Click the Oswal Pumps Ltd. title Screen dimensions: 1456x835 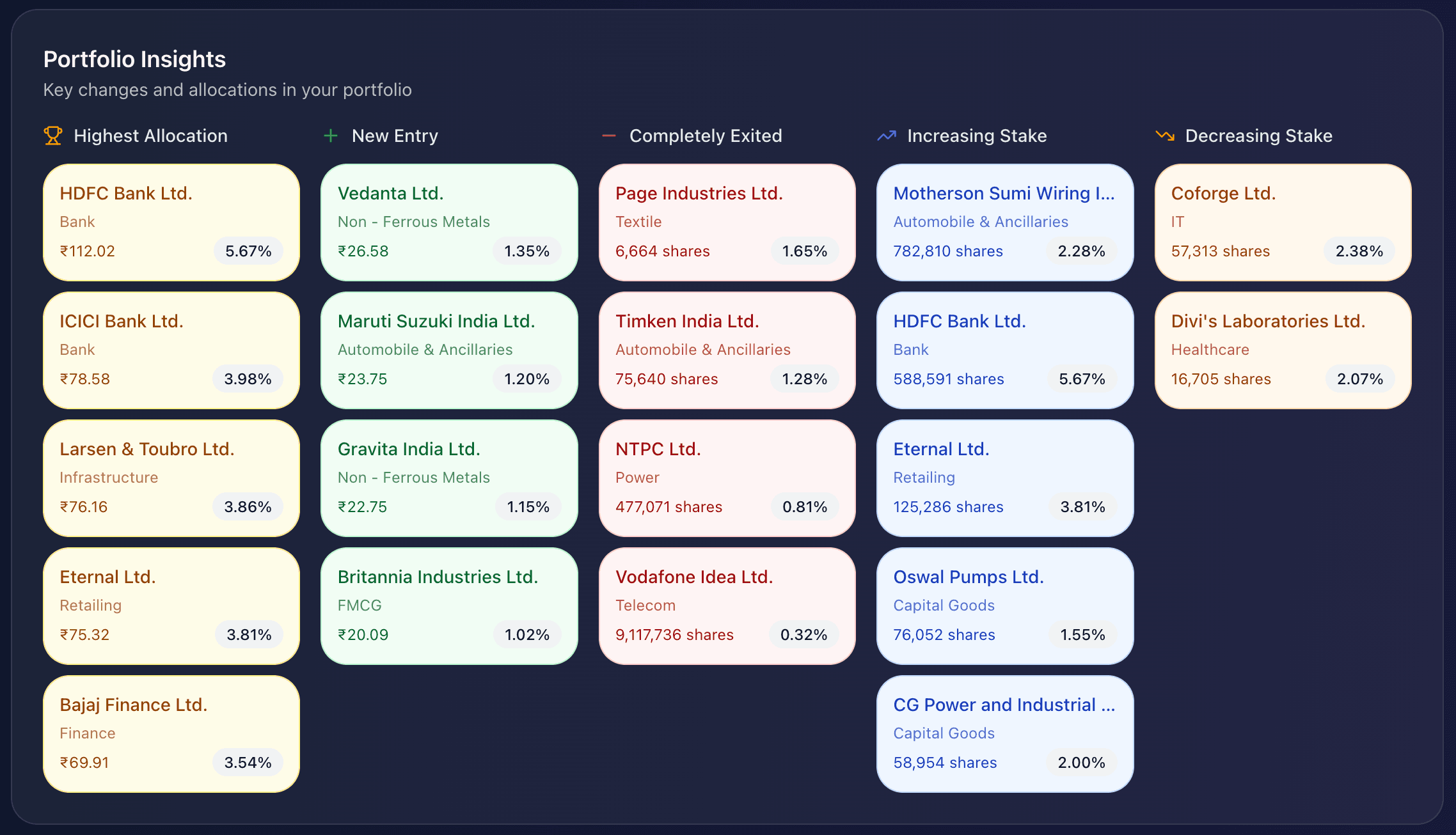click(x=969, y=577)
